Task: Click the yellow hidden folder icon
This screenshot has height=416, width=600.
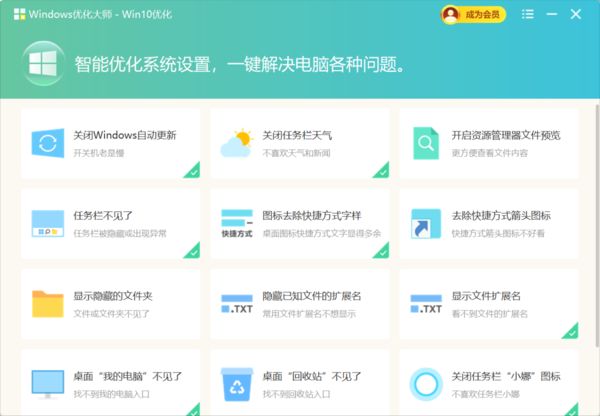Action: (47, 303)
